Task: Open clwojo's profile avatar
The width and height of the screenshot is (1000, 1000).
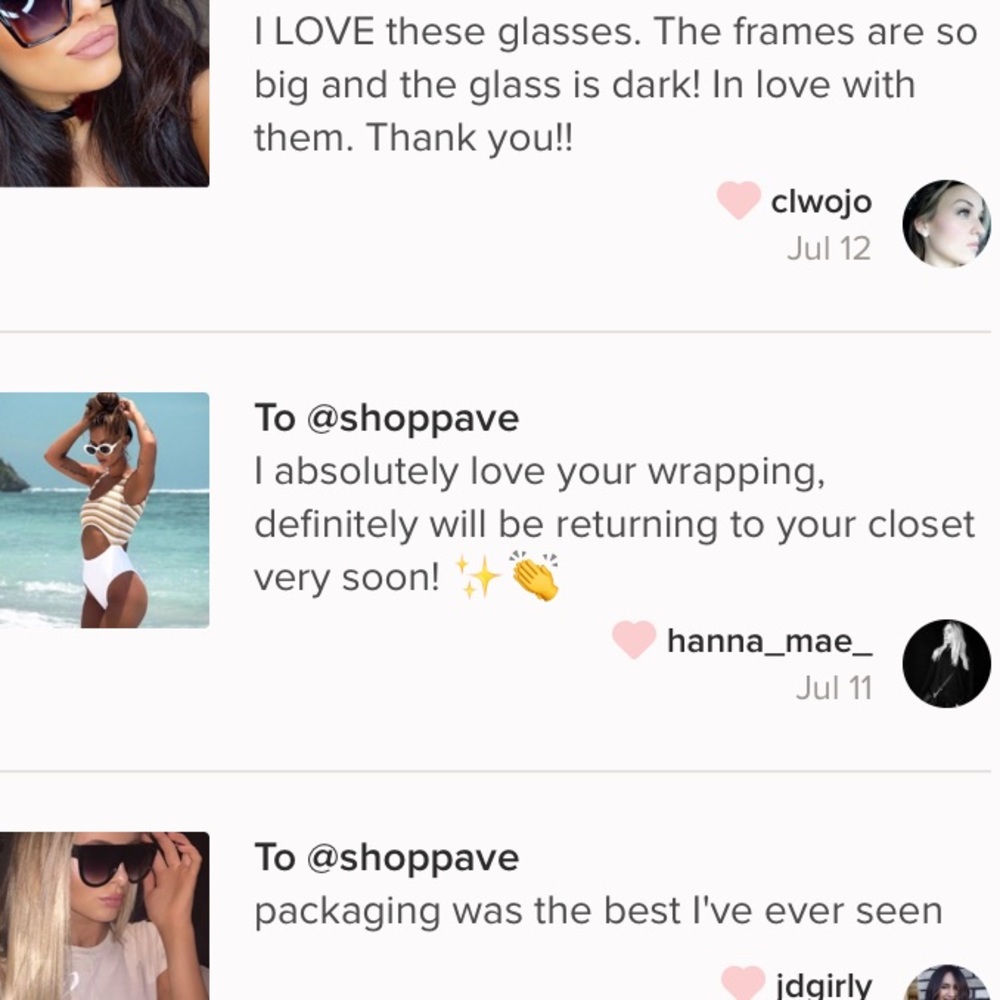Action: pyautogui.click(x=946, y=224)
